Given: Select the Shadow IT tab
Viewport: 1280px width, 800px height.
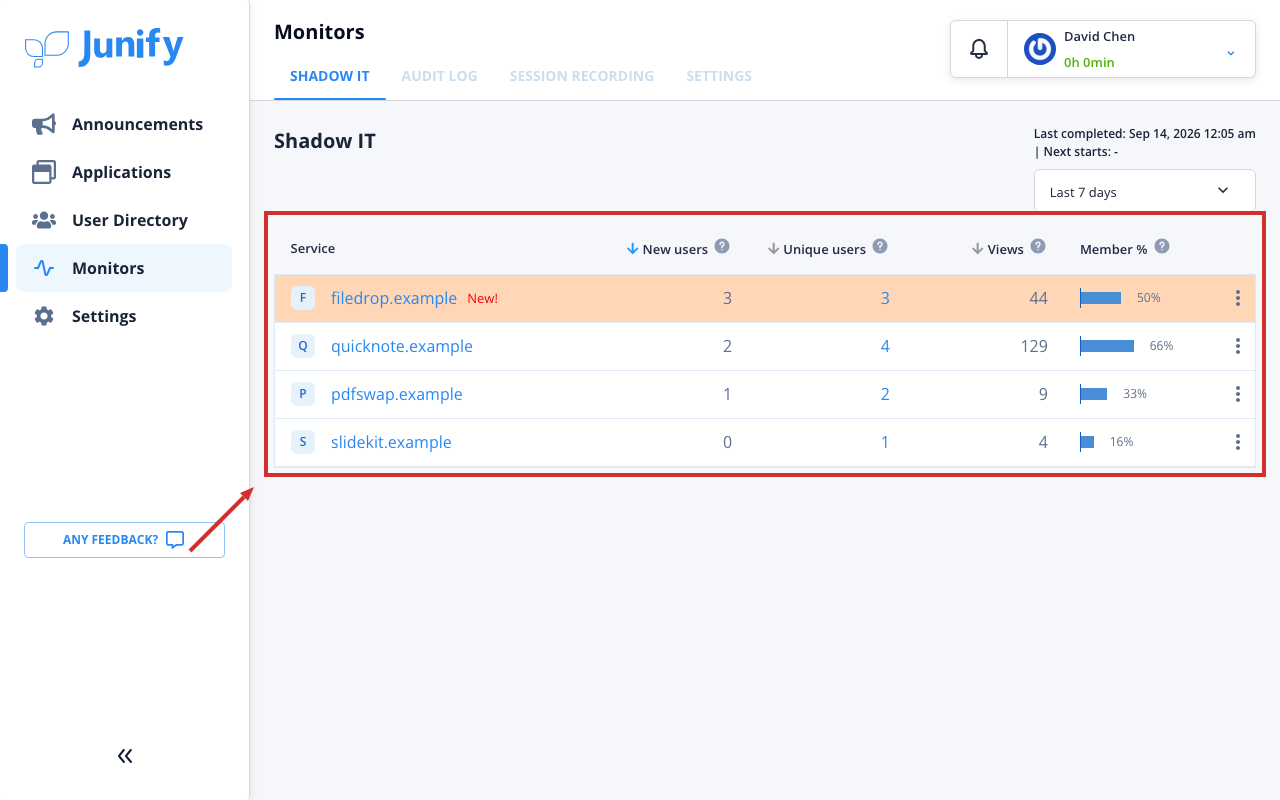Looking at the screenshot, I should coord(330,76).
